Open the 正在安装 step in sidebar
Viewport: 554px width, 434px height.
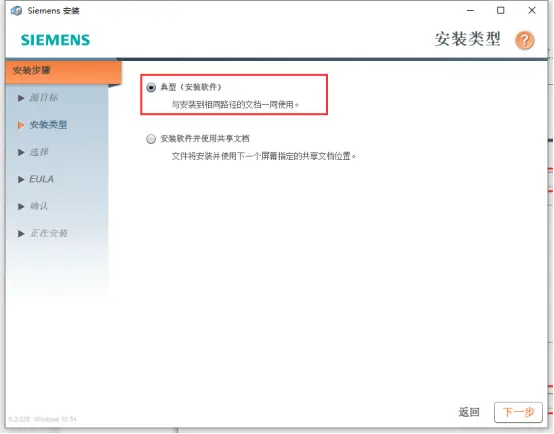pyautogui.click(x=48, y=233)
